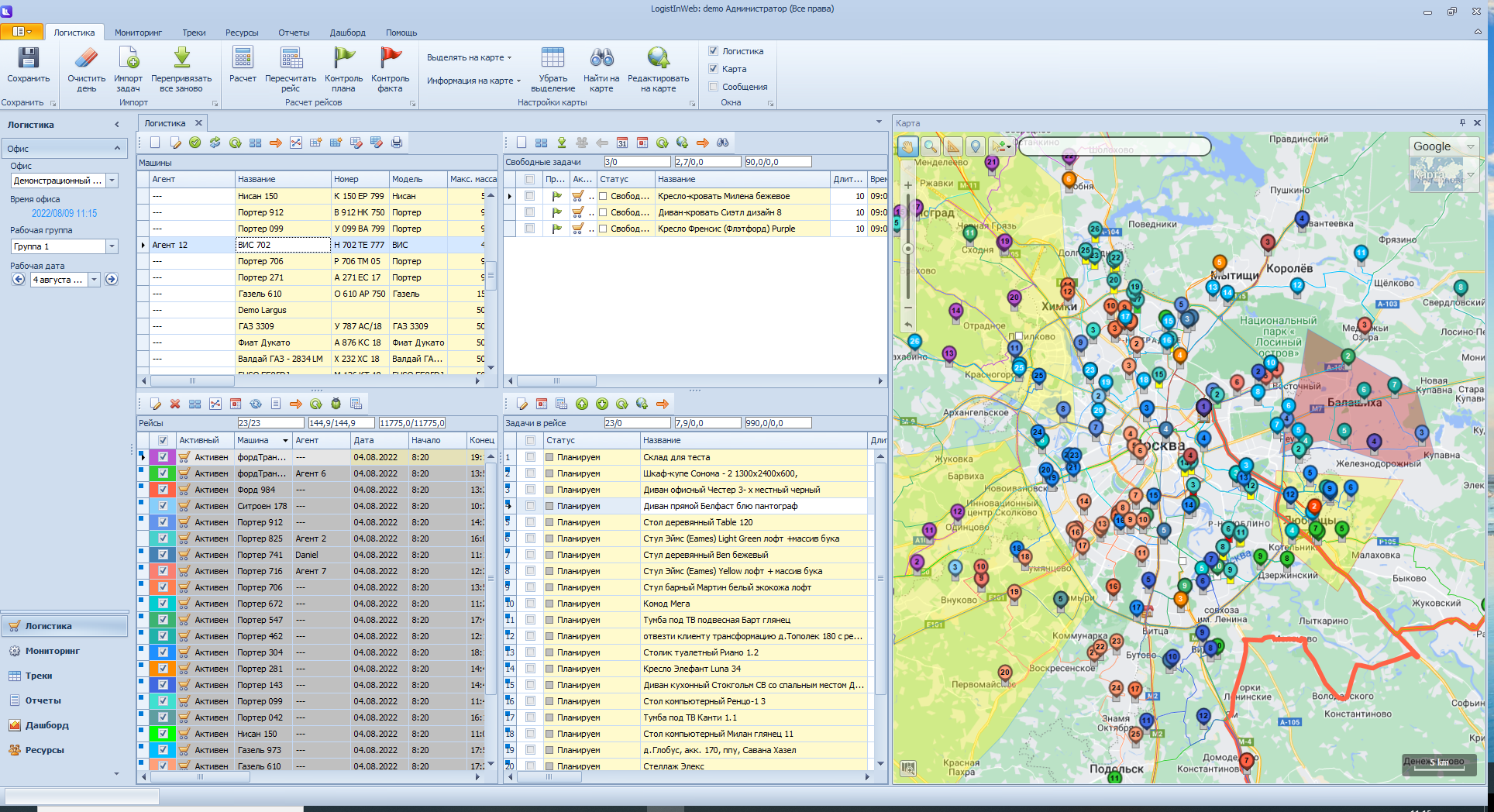
Task: Open the Google map type dropdown
Action: [x=1470, y=146]
